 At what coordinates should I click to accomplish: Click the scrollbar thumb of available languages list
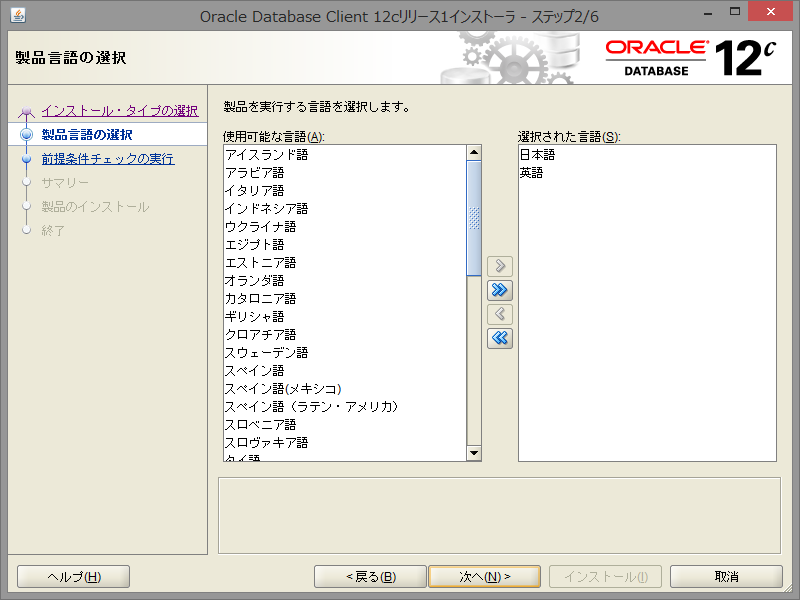click(x=474, y=218)
